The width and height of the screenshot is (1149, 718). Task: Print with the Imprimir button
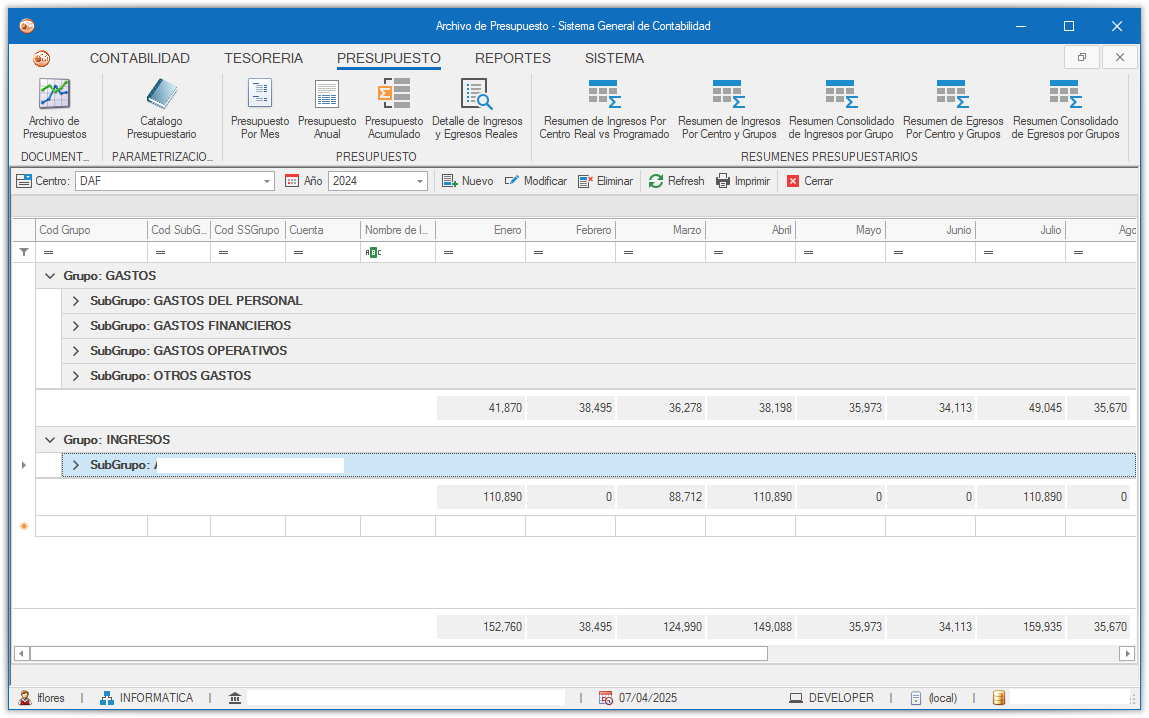click(743, 181)
